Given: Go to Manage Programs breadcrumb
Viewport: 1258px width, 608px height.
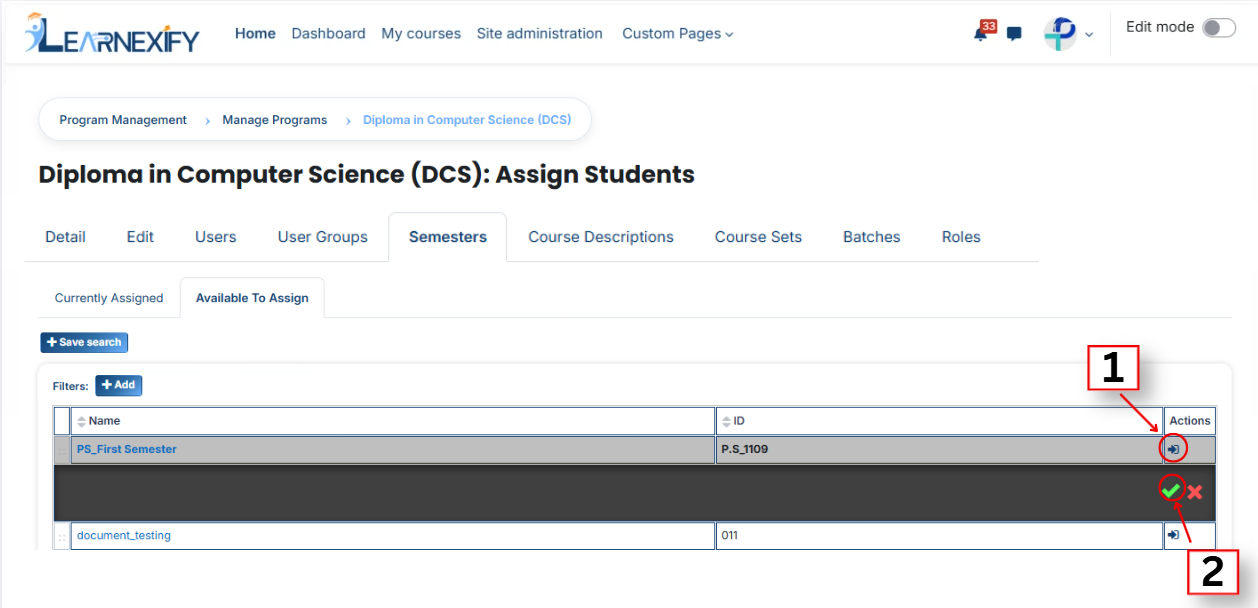Looking at the screenshot, I should [275, 120].
